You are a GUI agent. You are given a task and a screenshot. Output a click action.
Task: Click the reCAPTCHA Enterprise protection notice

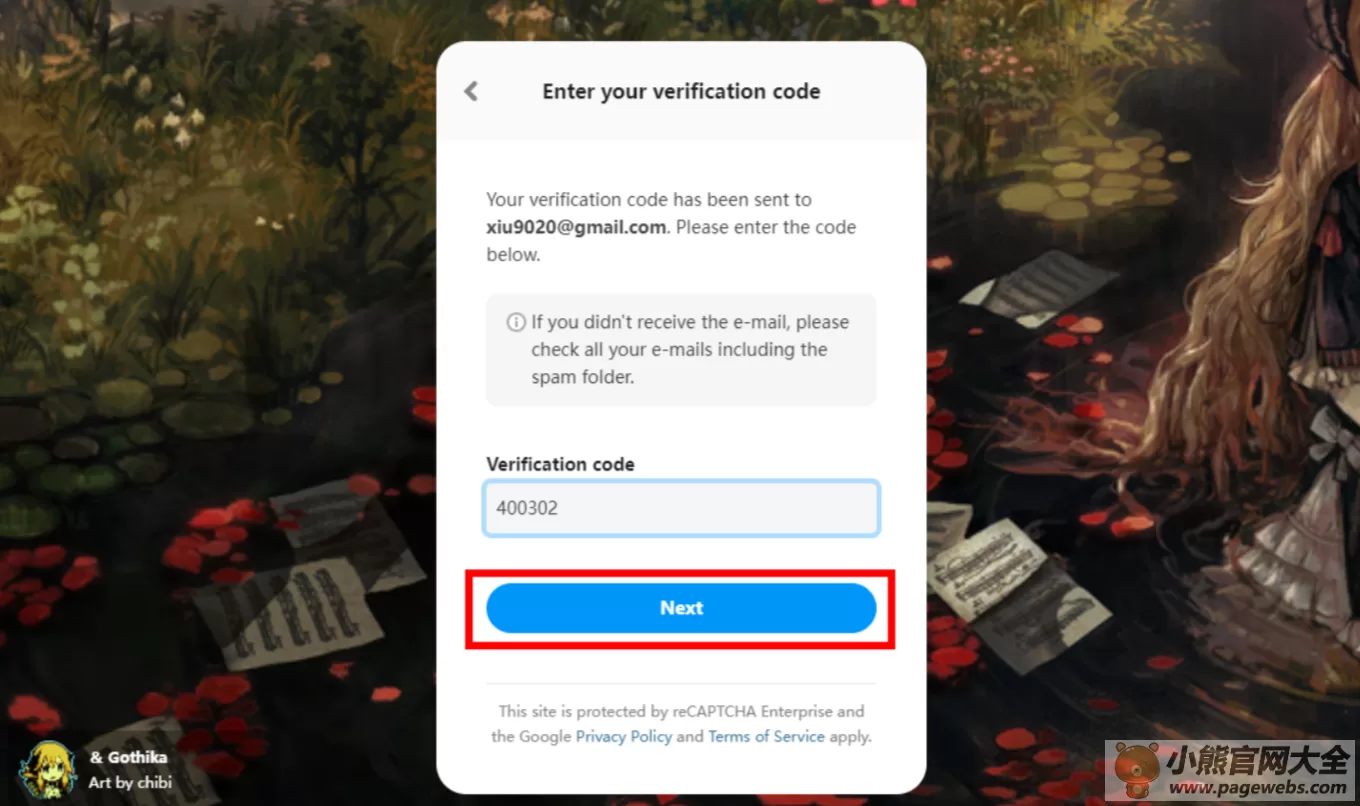(x=681, y=724)
